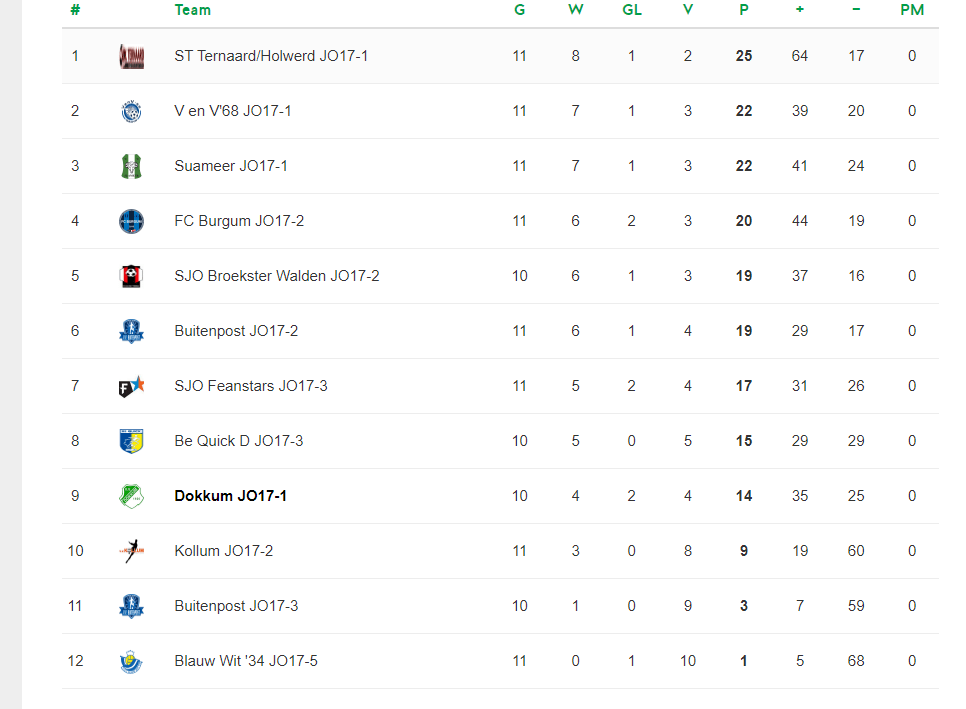
Task: Click the Be Quick D club crest
Action: 131,441
